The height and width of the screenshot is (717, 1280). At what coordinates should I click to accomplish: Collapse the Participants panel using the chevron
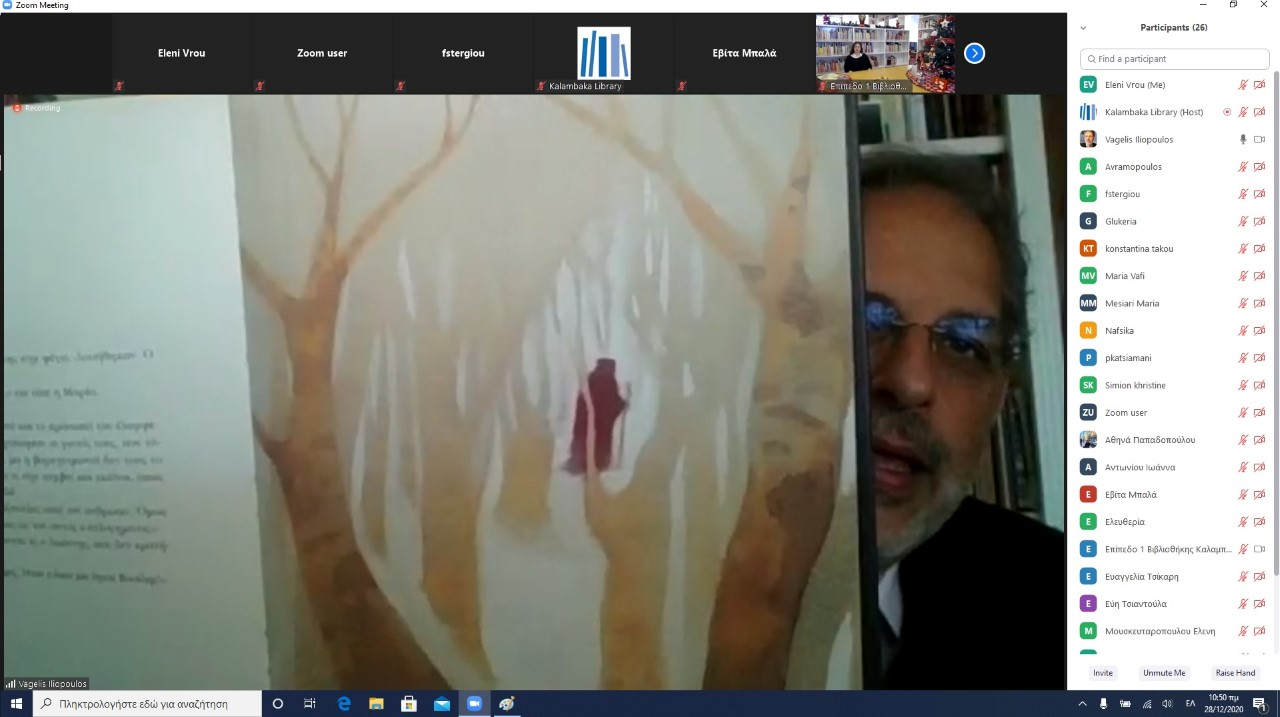point(1083,28)
